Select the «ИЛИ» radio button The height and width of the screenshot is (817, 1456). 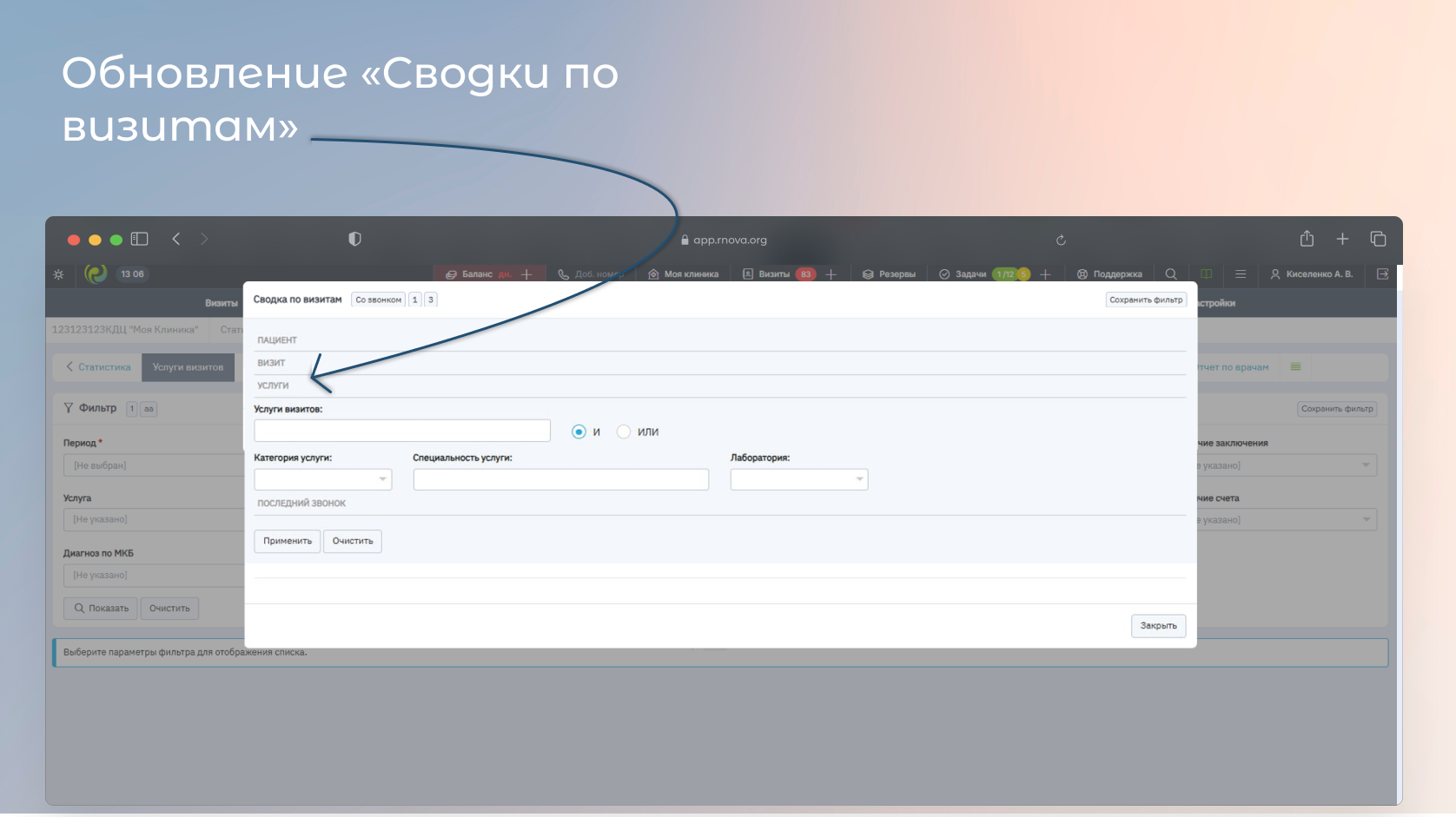[x=624, y=432]
